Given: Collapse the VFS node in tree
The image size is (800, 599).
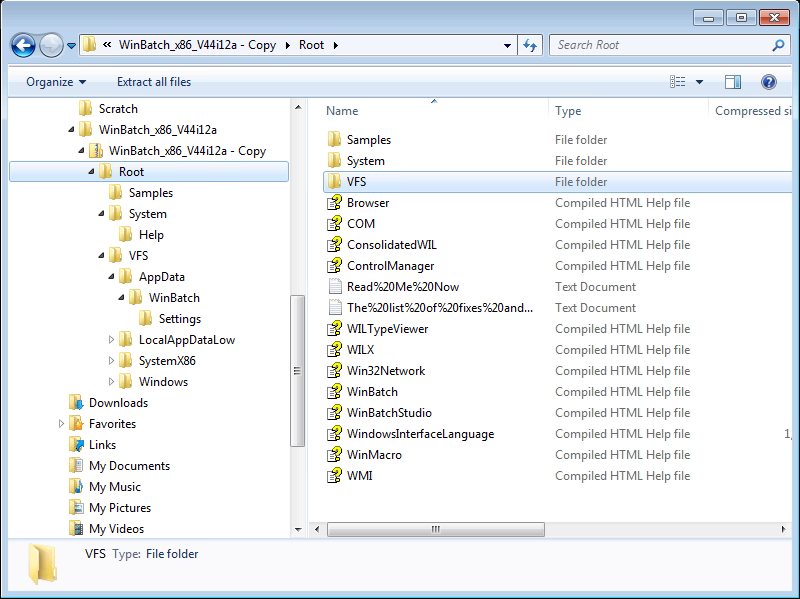Looking at the screenshot, I should 101,256.
